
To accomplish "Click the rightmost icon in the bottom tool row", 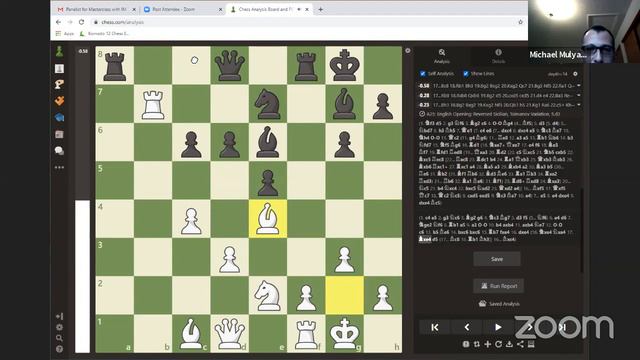I will coord(531,344).
